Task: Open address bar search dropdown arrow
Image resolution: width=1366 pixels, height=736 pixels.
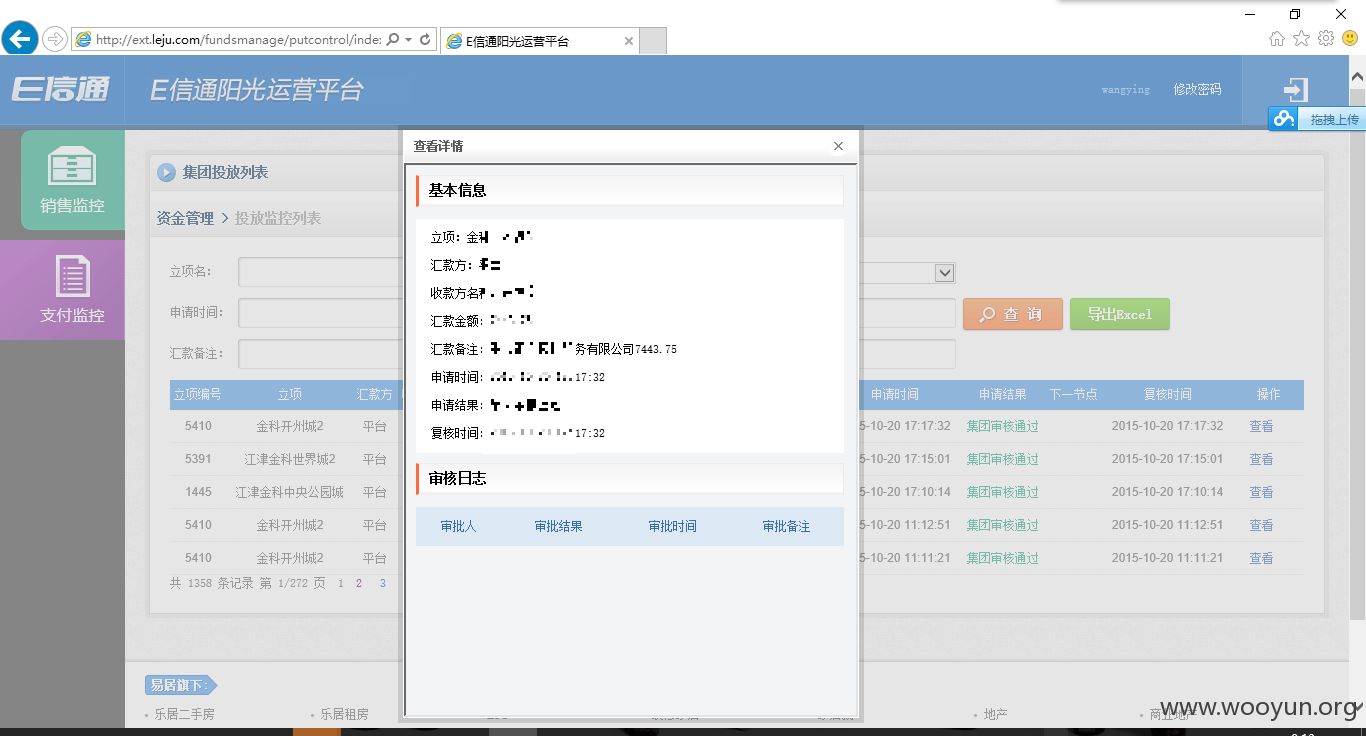Action: click(409, 40)
